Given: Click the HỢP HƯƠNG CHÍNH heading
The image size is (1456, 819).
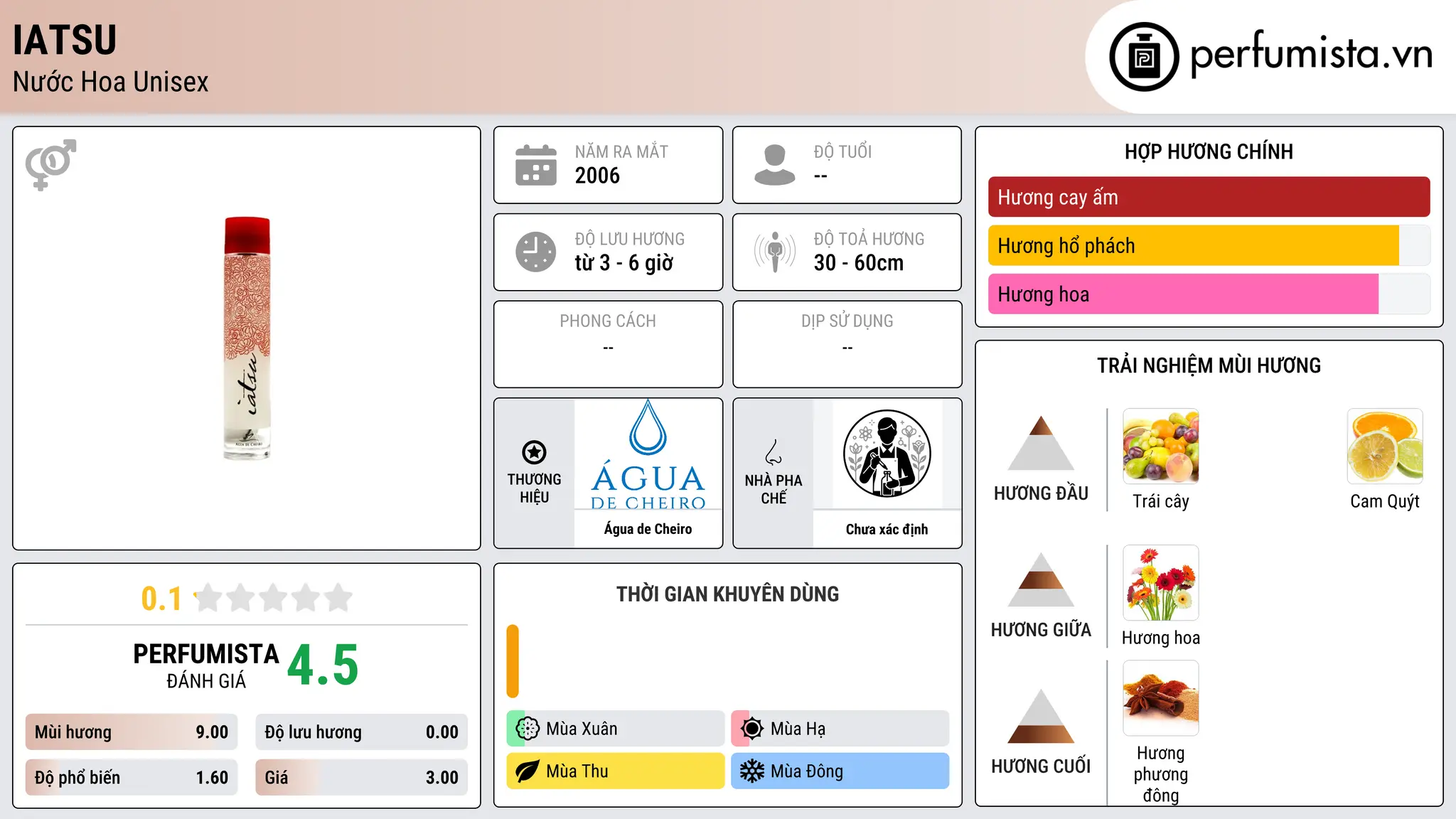Looking at the screenshot, I should tap(1209, 151).
